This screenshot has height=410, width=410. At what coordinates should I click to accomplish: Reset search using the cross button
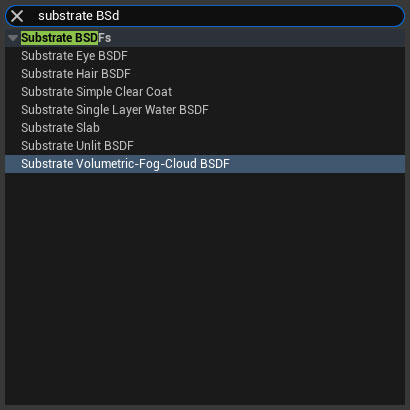17,16
